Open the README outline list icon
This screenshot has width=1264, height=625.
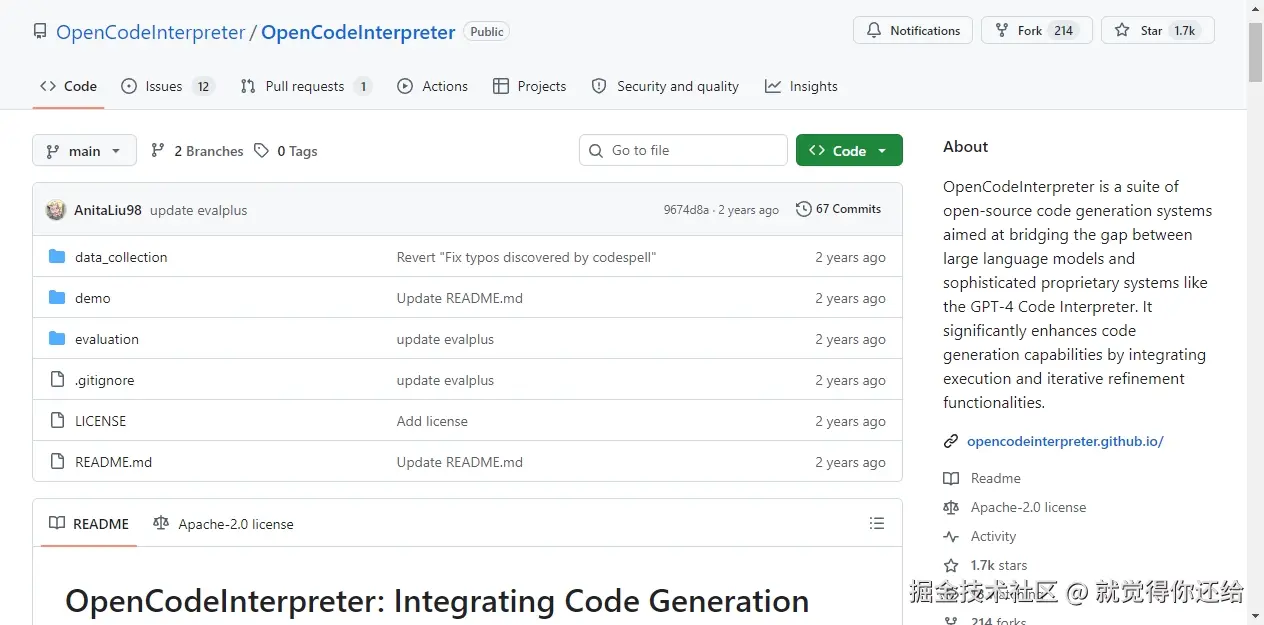point(877,523)
